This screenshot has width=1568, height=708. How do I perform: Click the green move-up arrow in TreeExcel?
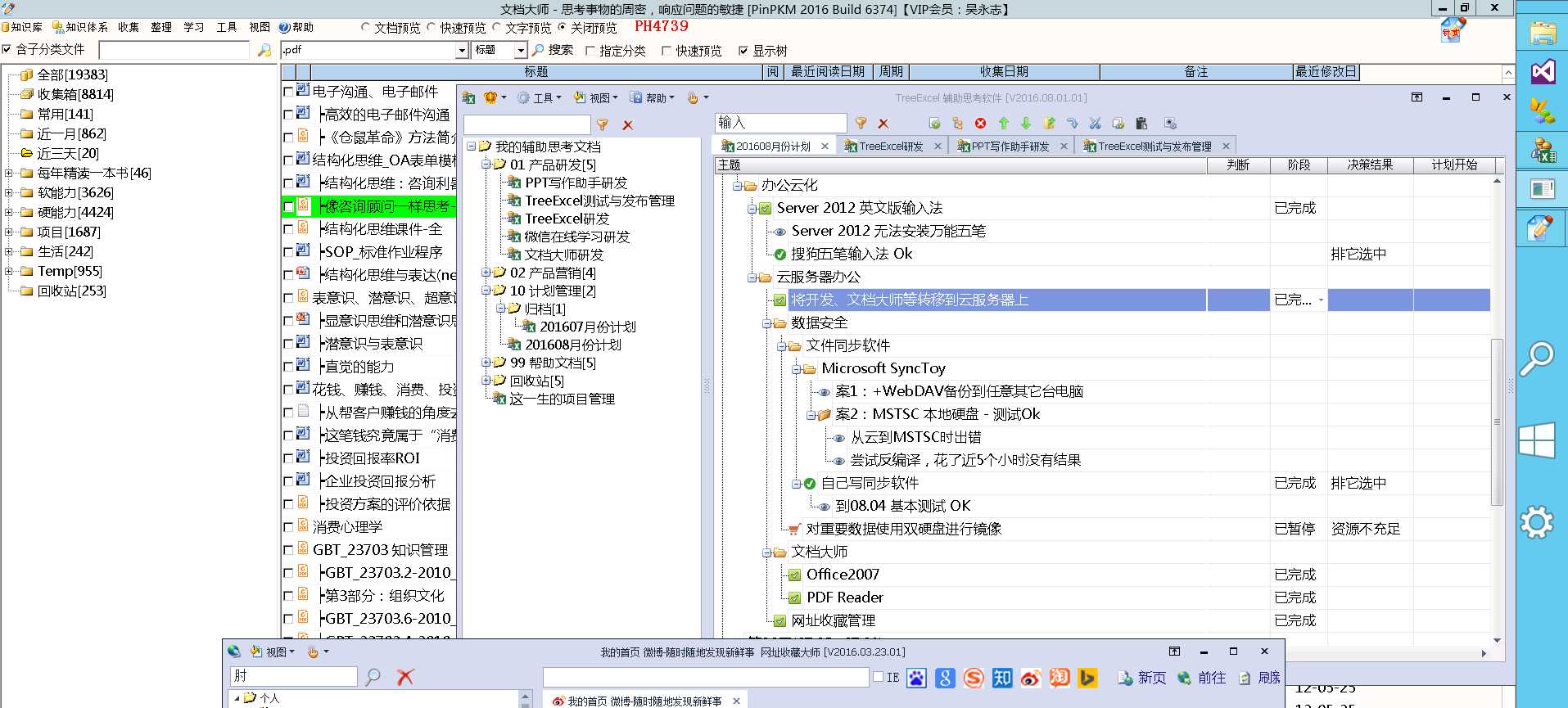pyautogui.click(x=1003, y=124)
